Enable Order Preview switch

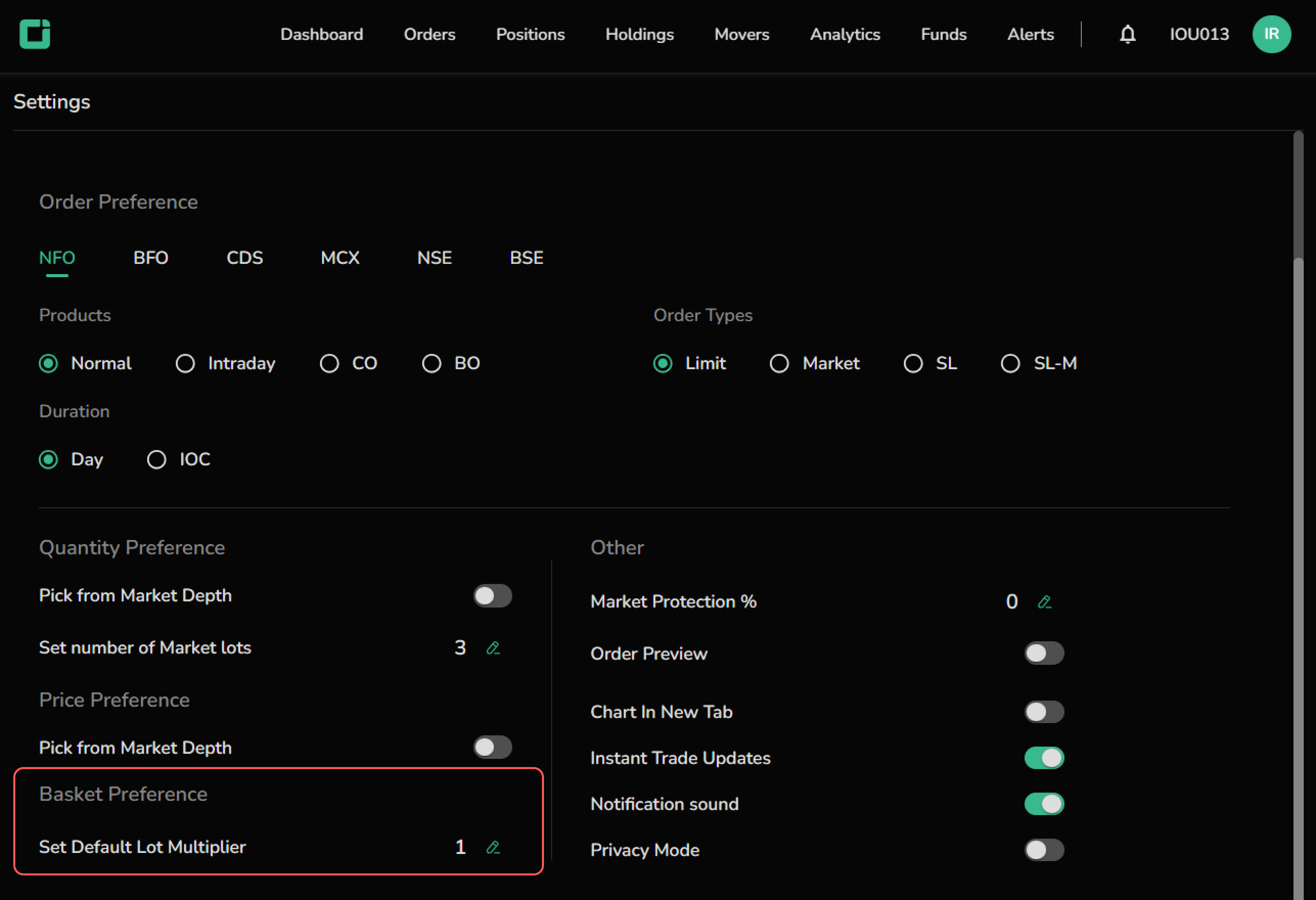(x=1043, y=653)
